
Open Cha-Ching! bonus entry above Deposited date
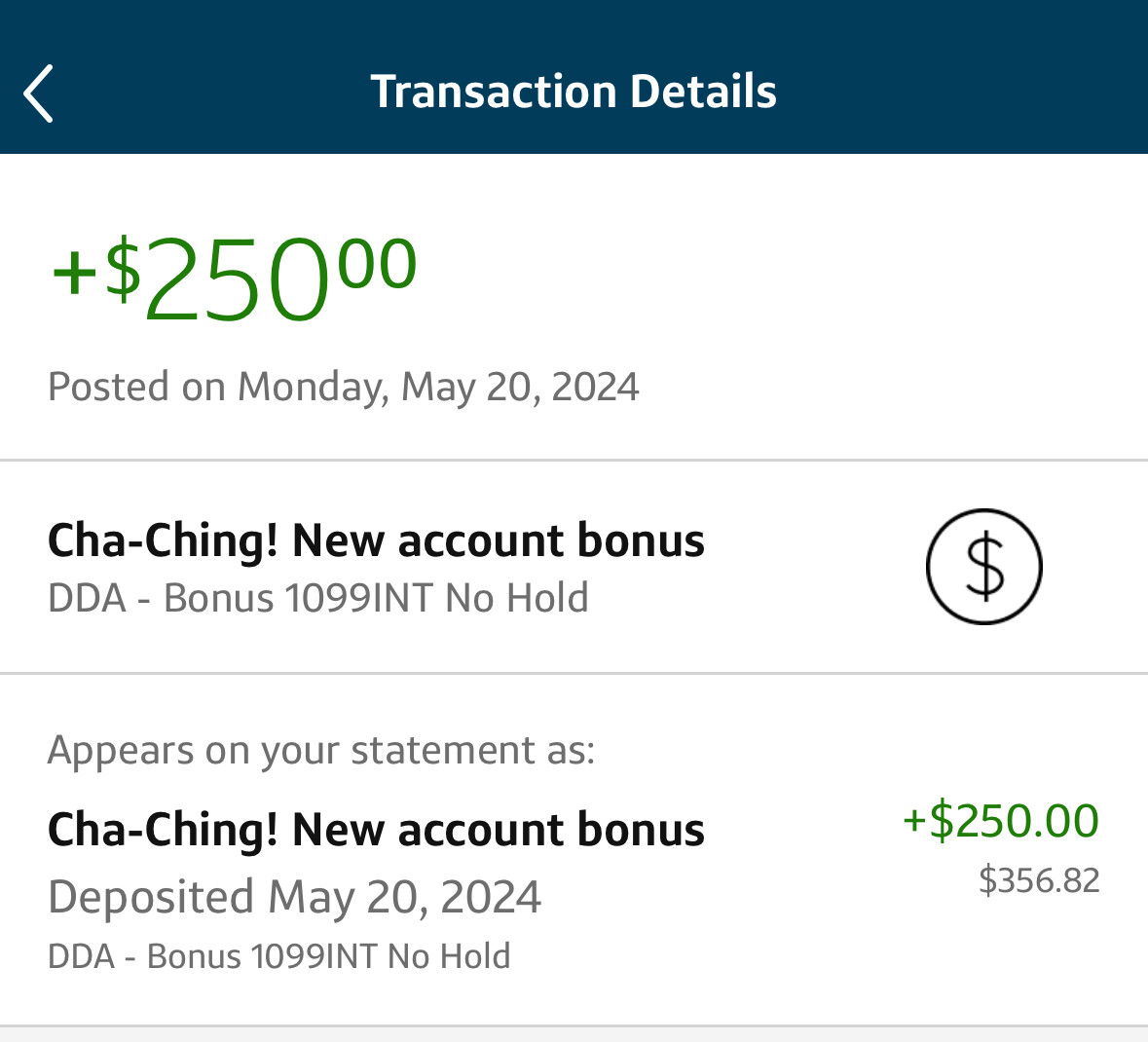(376, 830)
